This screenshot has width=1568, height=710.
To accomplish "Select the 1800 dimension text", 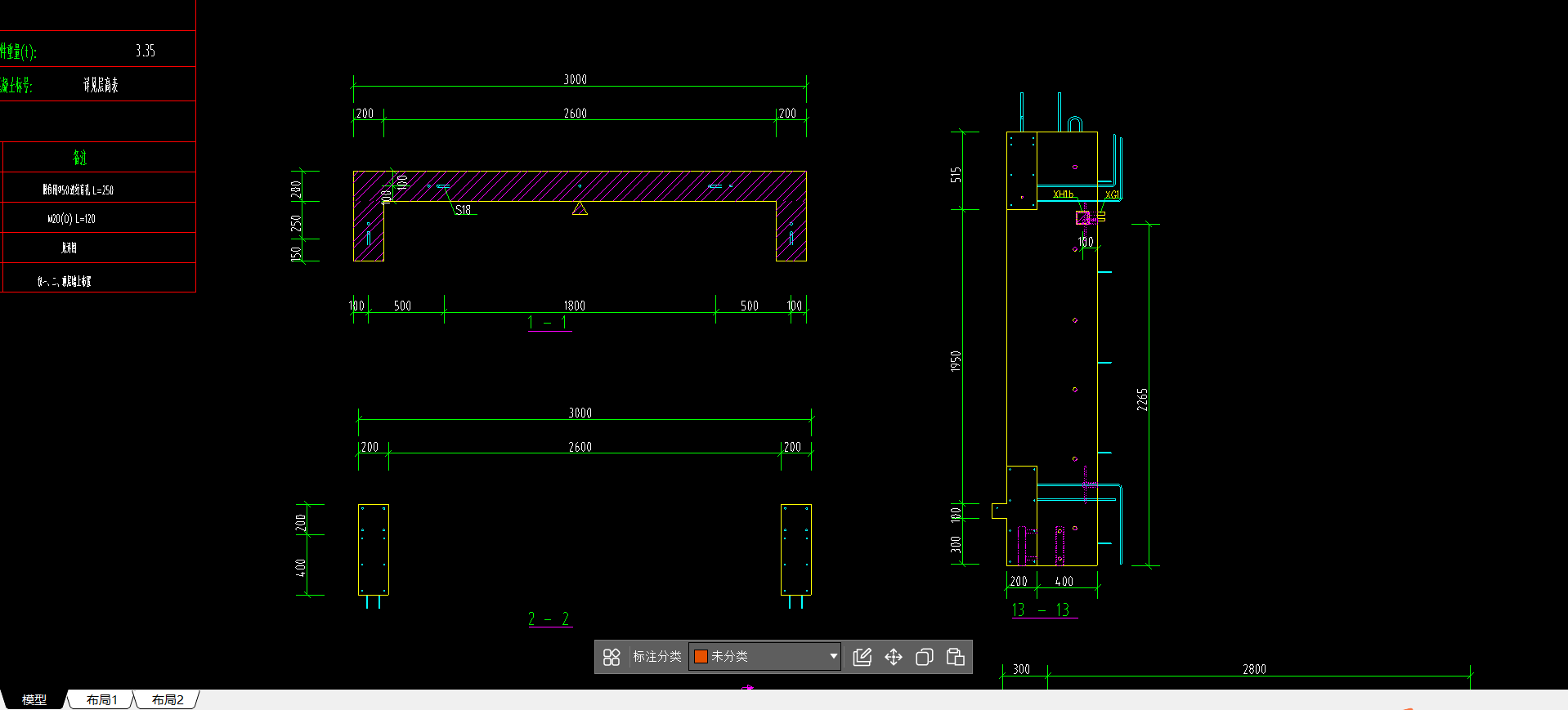I will [x=575, y=306].
